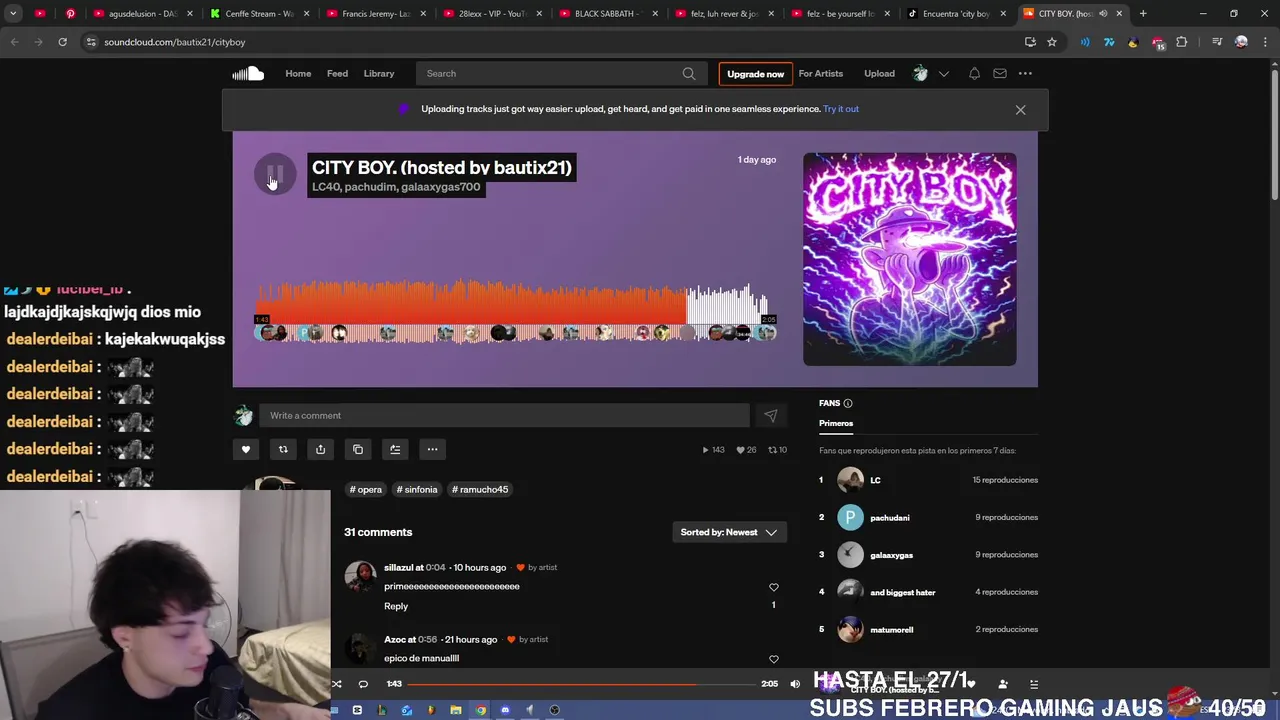Open the browser media control icon
This screenshot has width=1280, height=720.
coord(1217,42)
